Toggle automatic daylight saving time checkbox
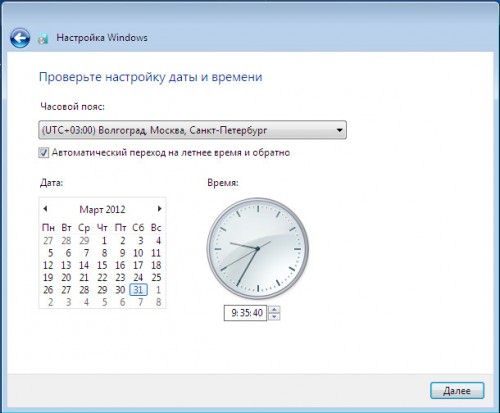This screenshot has height=413, width=500. tap(44, 153)
